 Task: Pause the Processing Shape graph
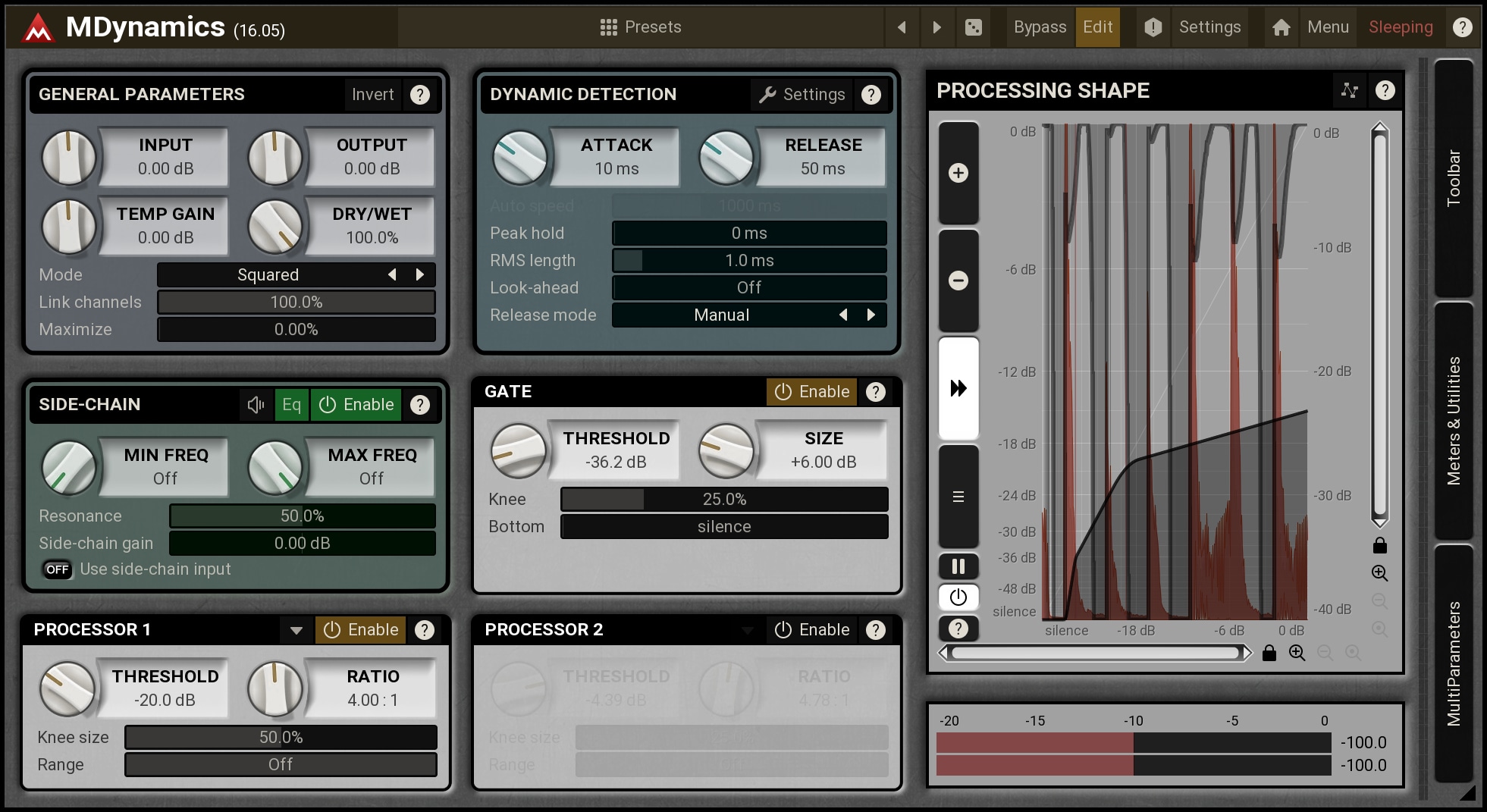click(x=958, y=566)
